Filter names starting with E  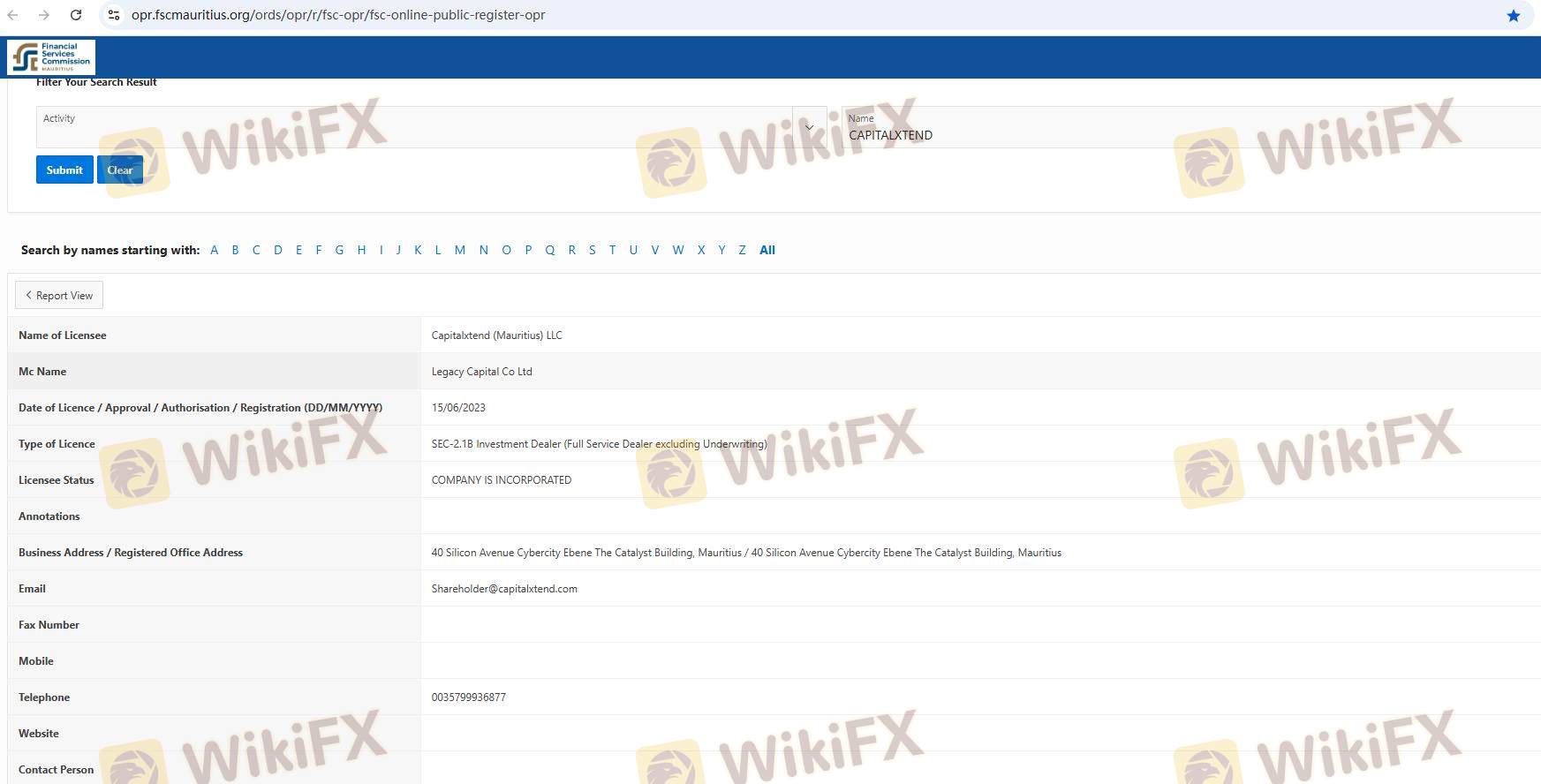click(298, 250)
